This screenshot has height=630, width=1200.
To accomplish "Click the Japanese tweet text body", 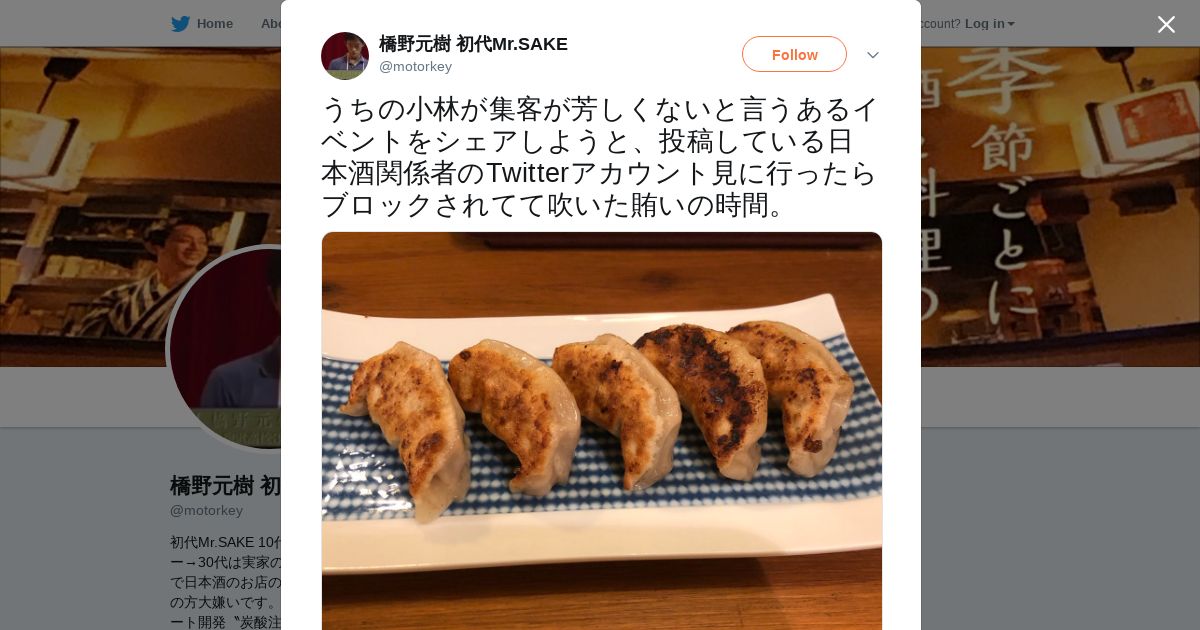I will tap(600, 157).
